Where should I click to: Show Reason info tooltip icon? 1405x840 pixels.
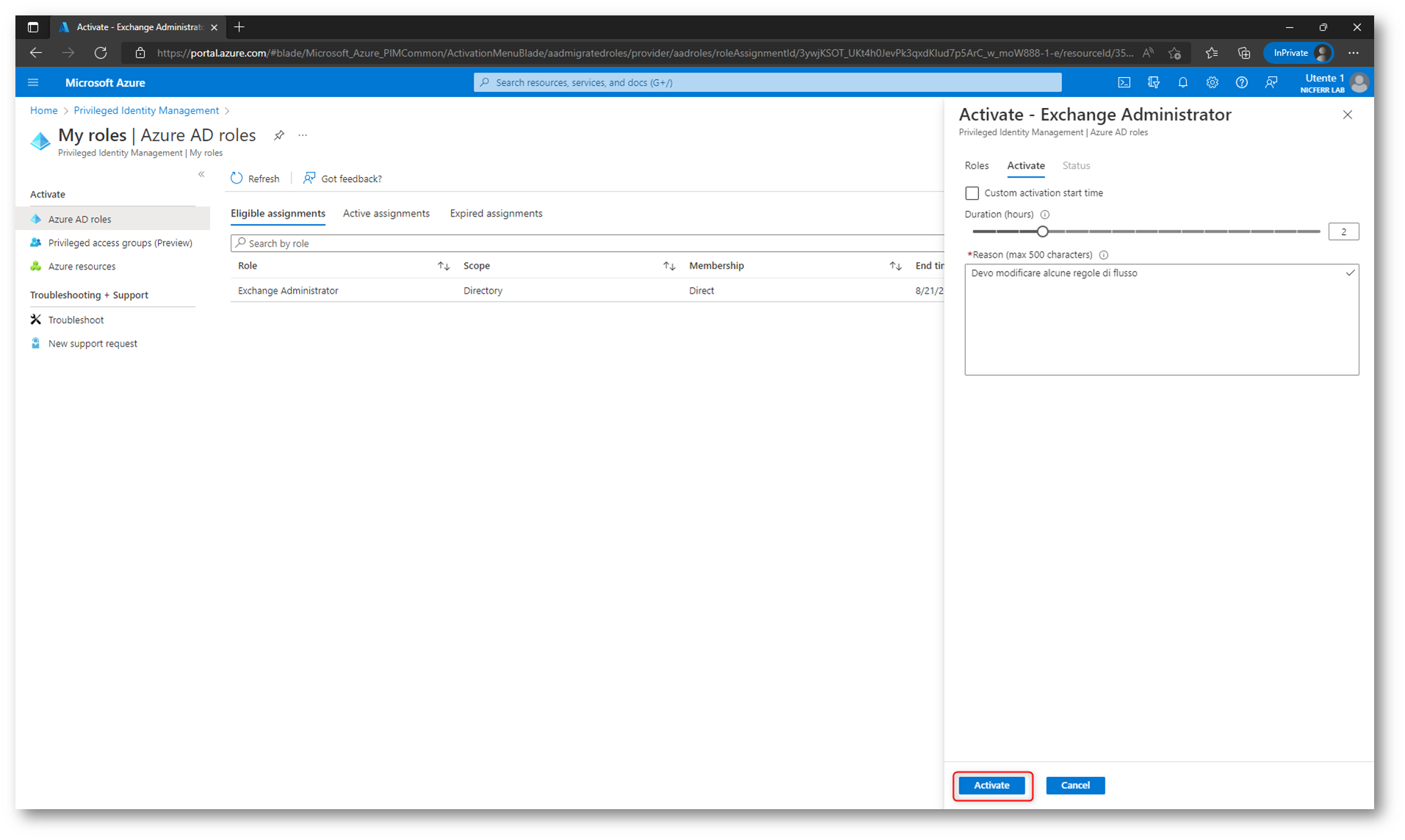pos(1103,255)
